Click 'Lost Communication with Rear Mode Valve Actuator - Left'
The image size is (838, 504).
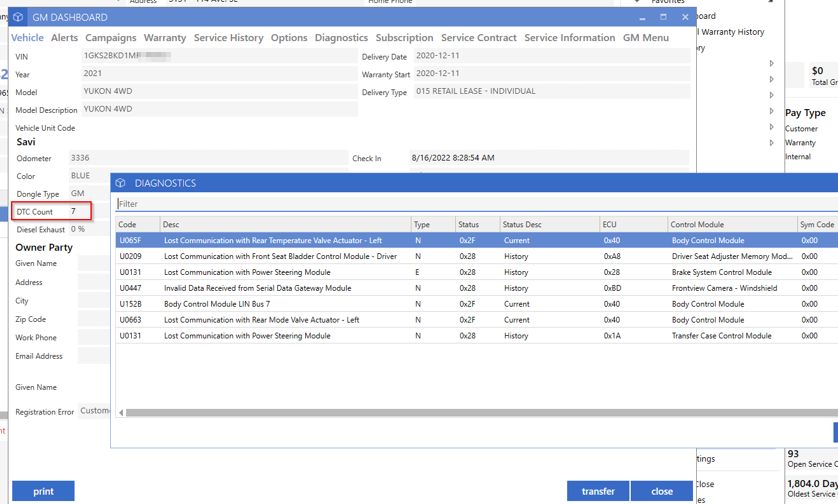tap(261, 320)
